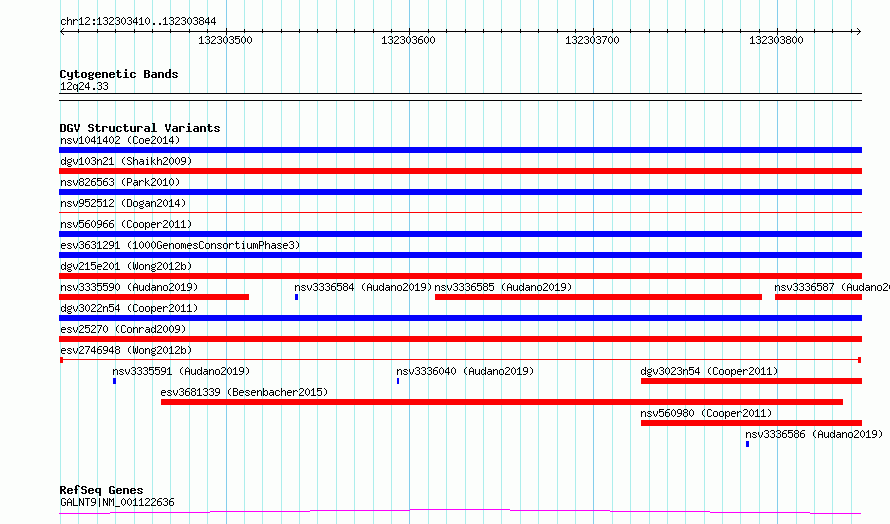Select the blue nsv1041402 variant bar
The width and height of the screenshot is (890, 524).
pyautogui.click(x=460, y=150)
